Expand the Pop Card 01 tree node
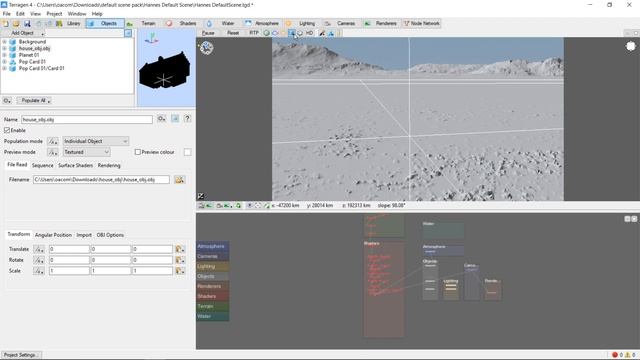 [x=4, y=62]
